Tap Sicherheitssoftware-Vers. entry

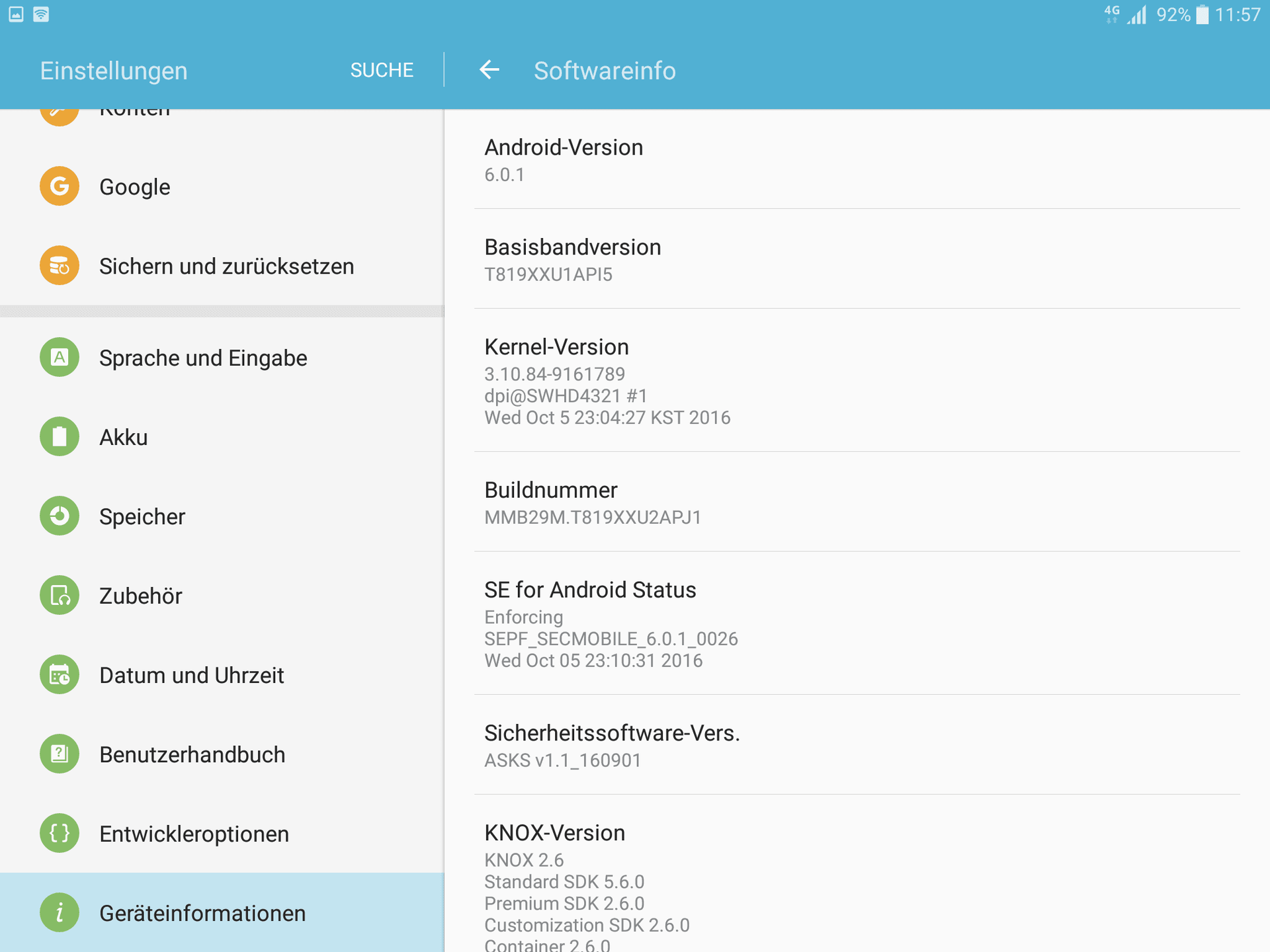[857, 745]
